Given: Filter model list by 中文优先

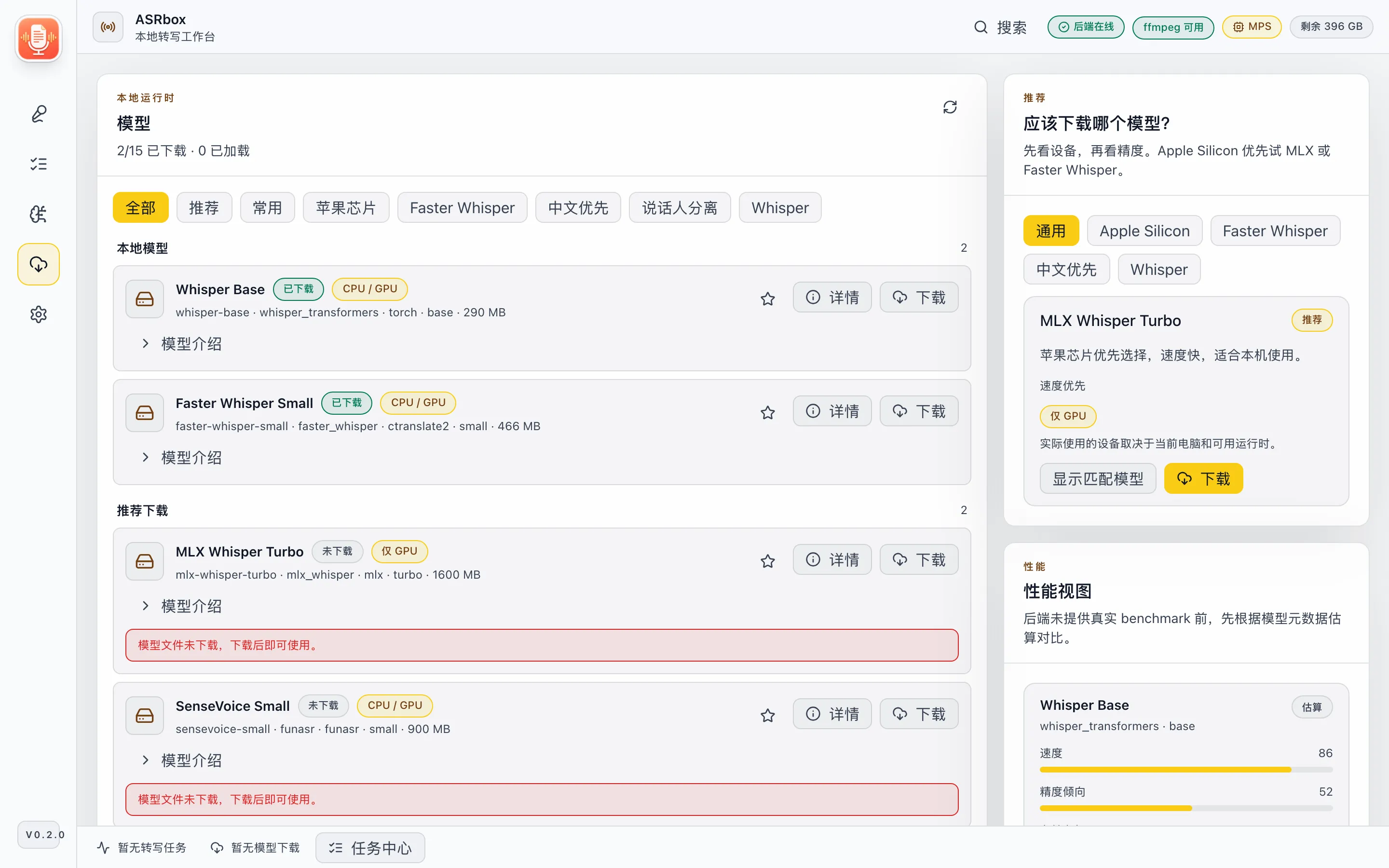Looking at the screenshot, I should point(578,207).
